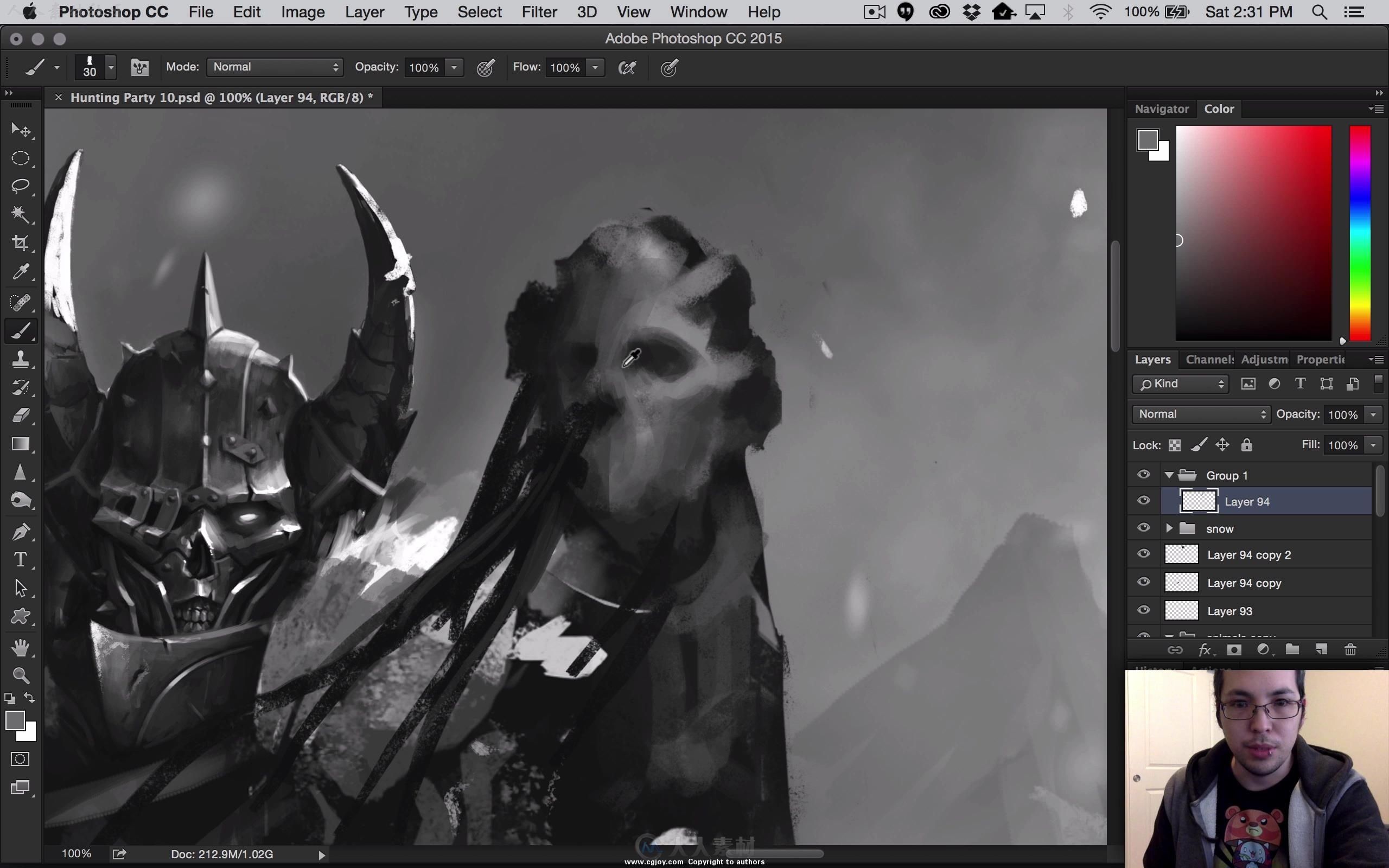Open the Filter menu

click(539, 11)
